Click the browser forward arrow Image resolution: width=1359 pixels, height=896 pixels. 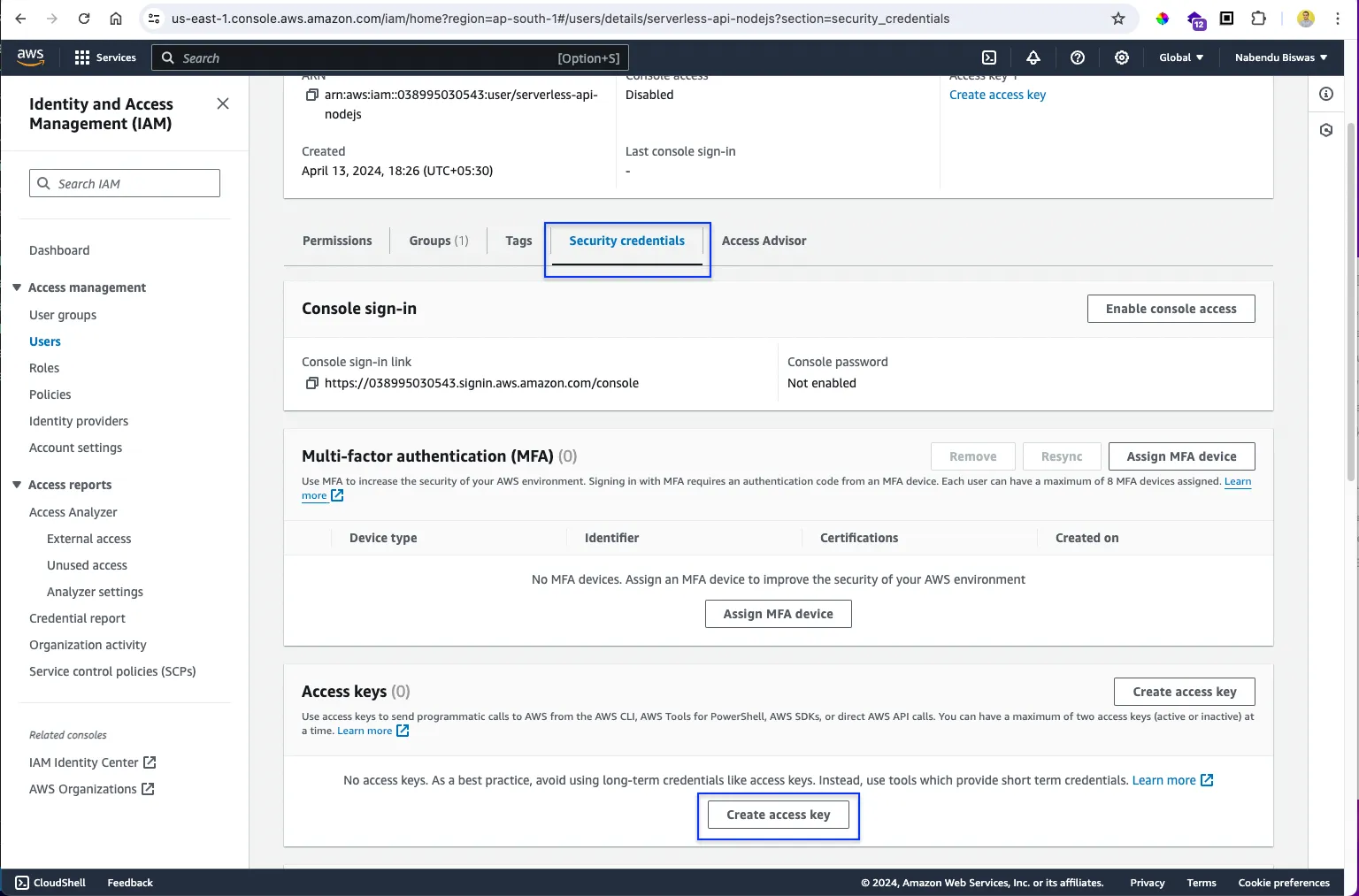coord(52,19)
